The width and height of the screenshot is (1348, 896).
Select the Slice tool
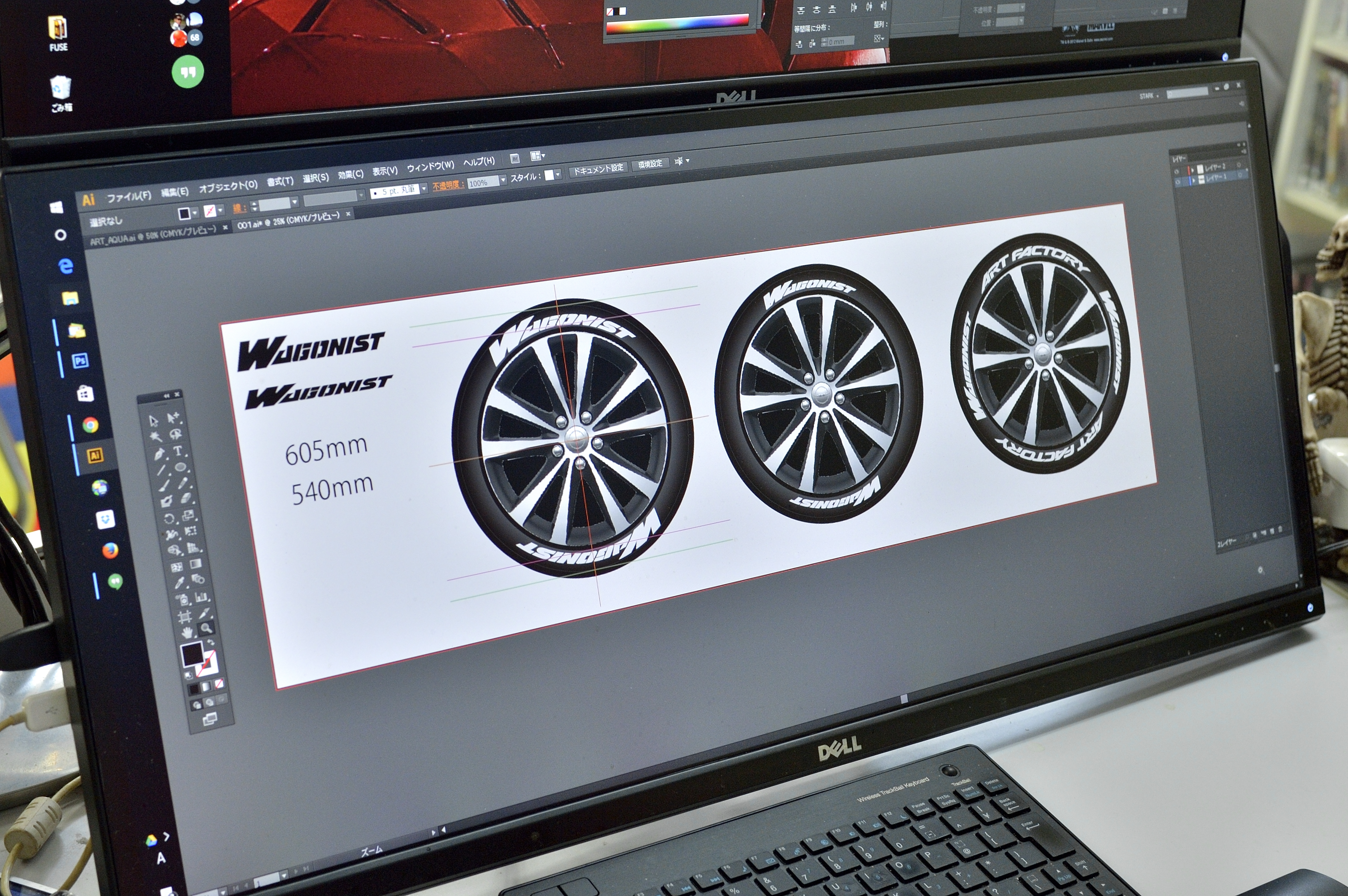(x=205, y=614)
